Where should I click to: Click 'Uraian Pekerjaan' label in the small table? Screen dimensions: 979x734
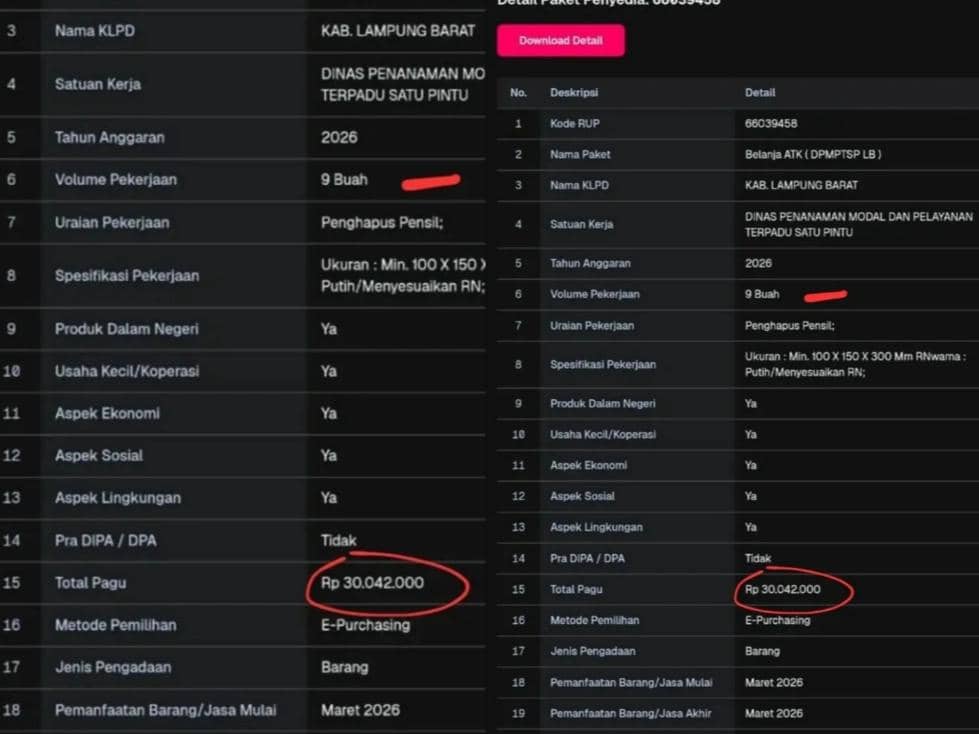click(x=592, y=325)
